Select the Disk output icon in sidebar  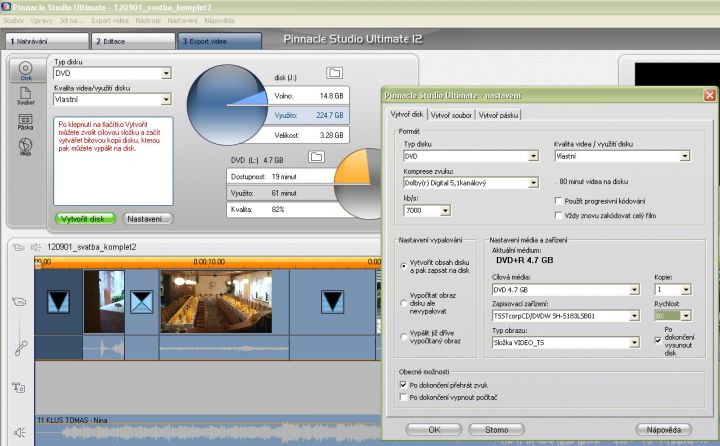point(26,70)
